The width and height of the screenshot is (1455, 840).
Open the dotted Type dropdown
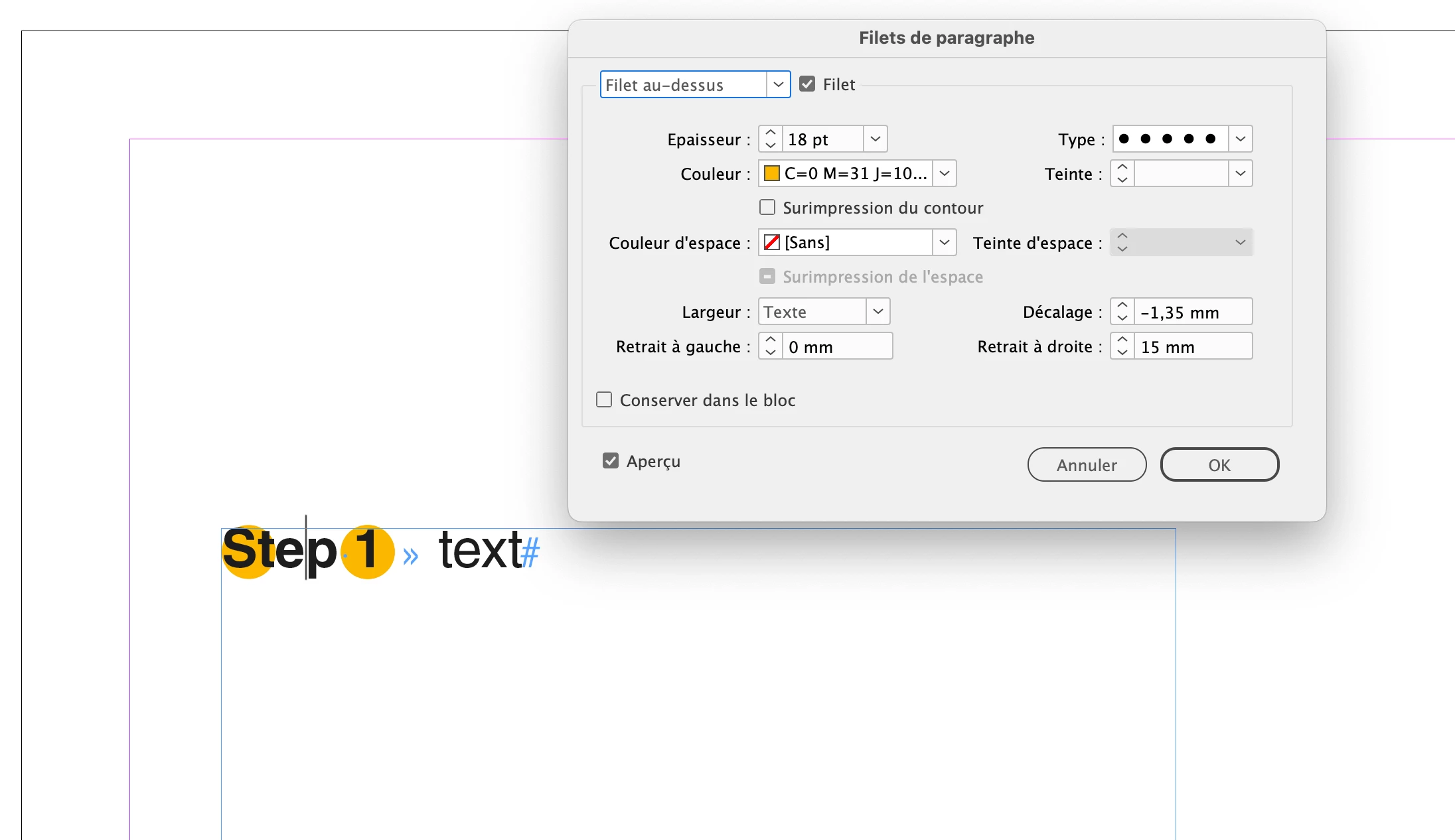coord(1240,139)
